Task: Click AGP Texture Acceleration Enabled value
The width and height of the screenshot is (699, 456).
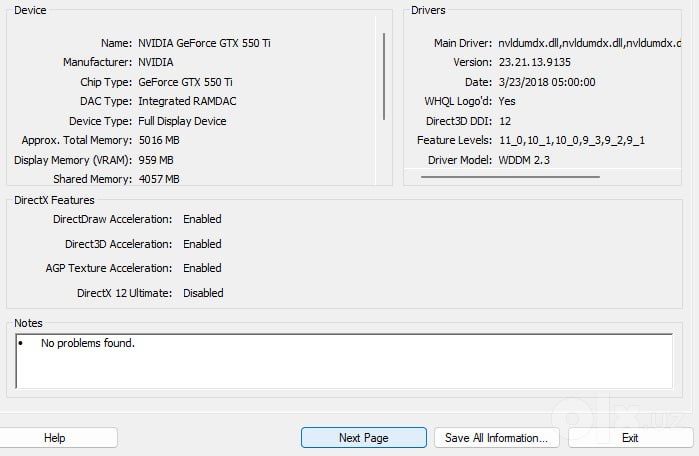Action: click(x=202, y=268)
